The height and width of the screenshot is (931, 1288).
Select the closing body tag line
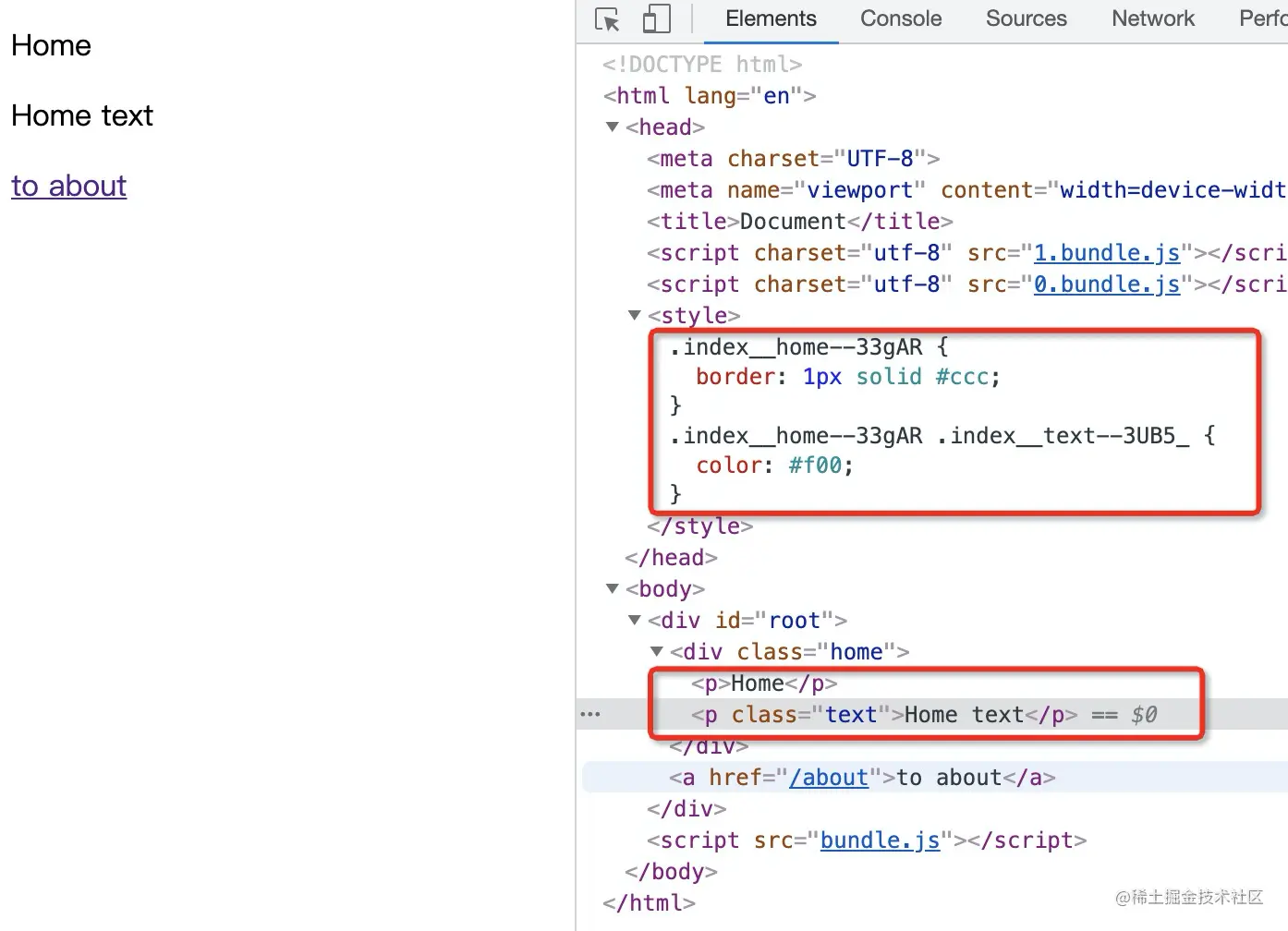671,872
